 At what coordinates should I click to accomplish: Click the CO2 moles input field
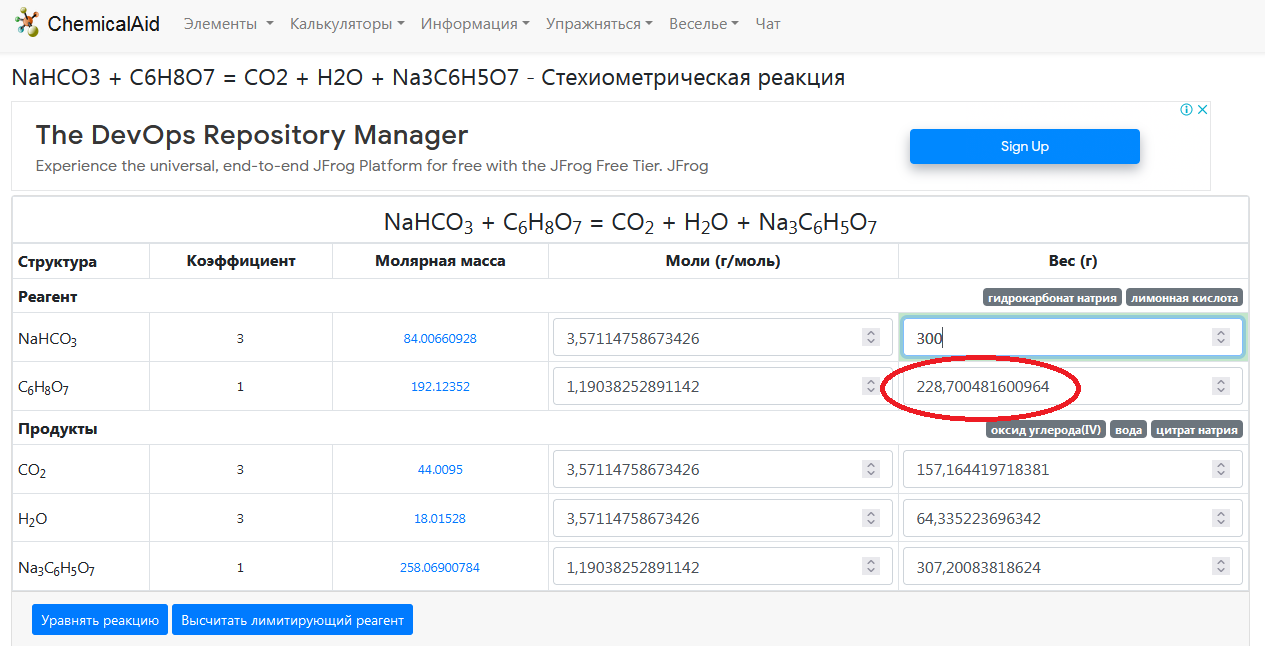coord(723,469)
